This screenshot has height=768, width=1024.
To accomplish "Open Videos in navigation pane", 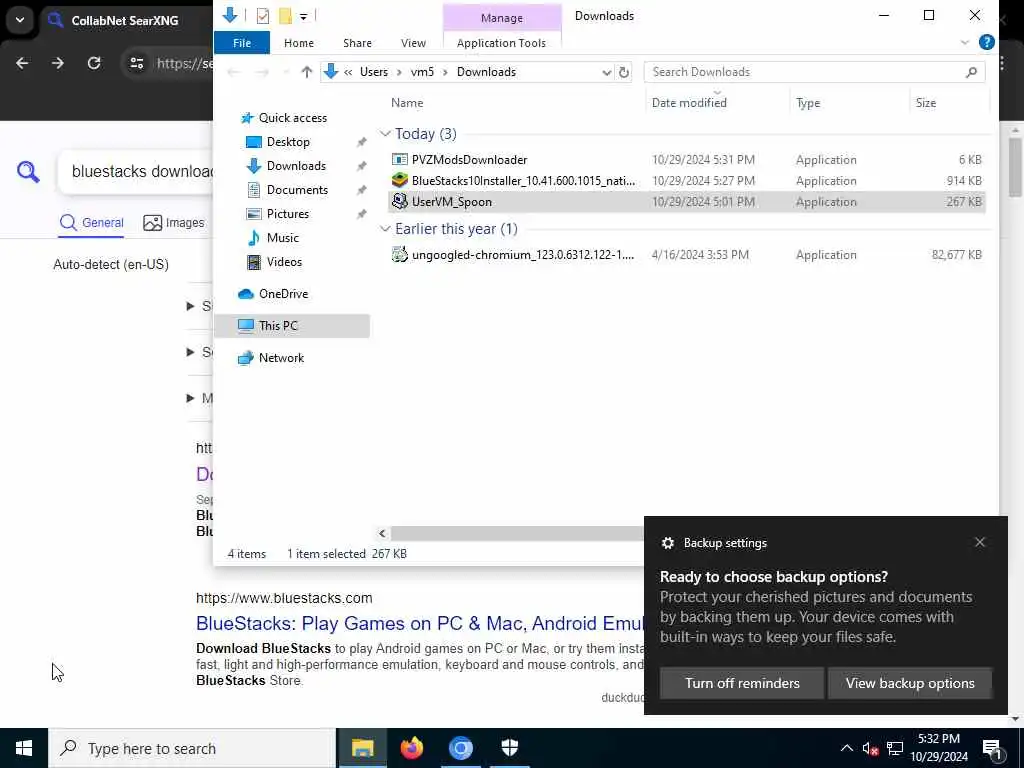I will [284, 262].
